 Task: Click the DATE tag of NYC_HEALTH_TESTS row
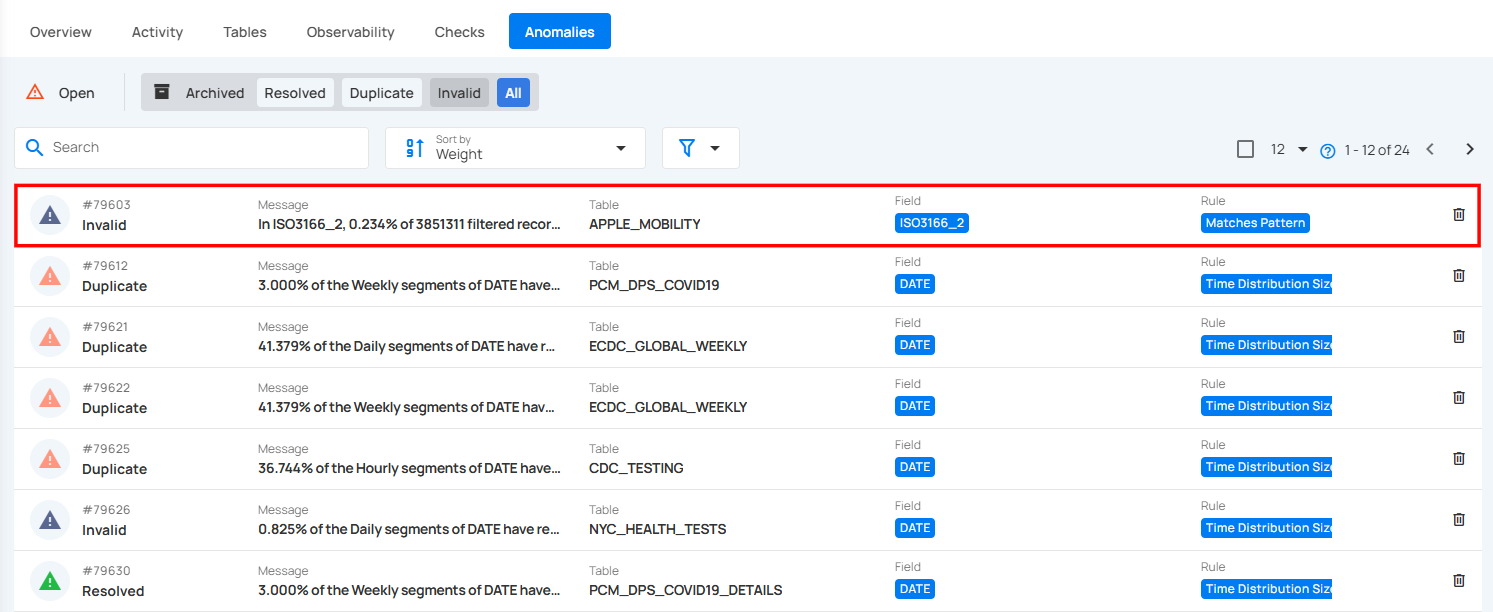915,528
